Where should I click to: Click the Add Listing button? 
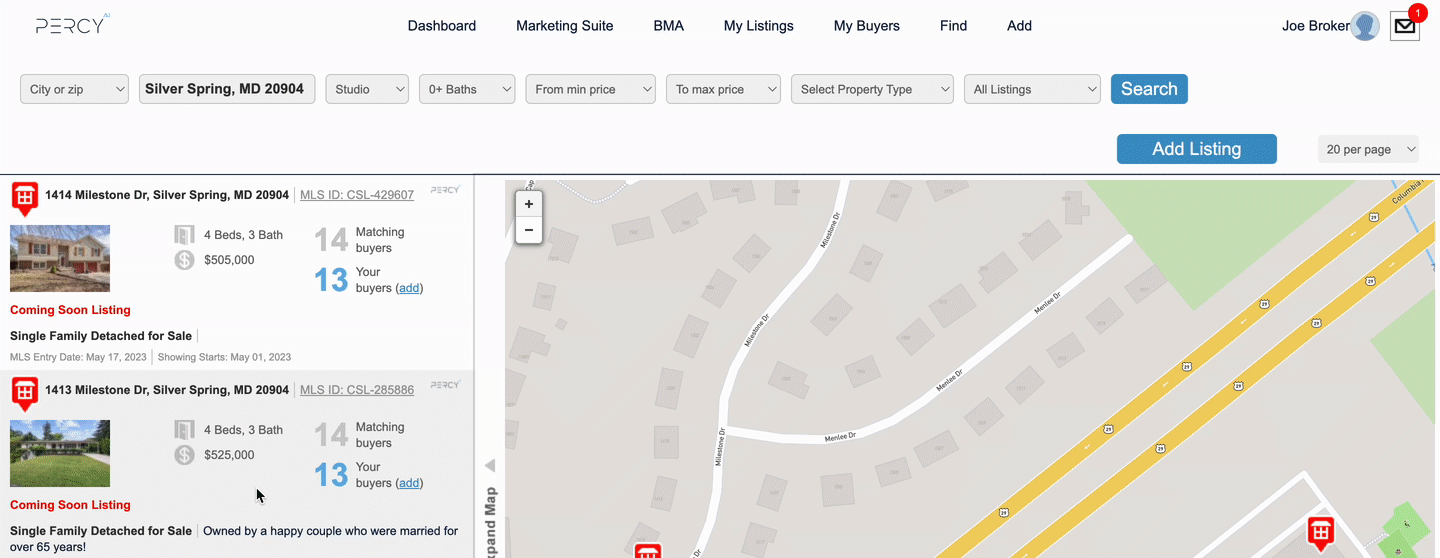(x=1196, y=149)
